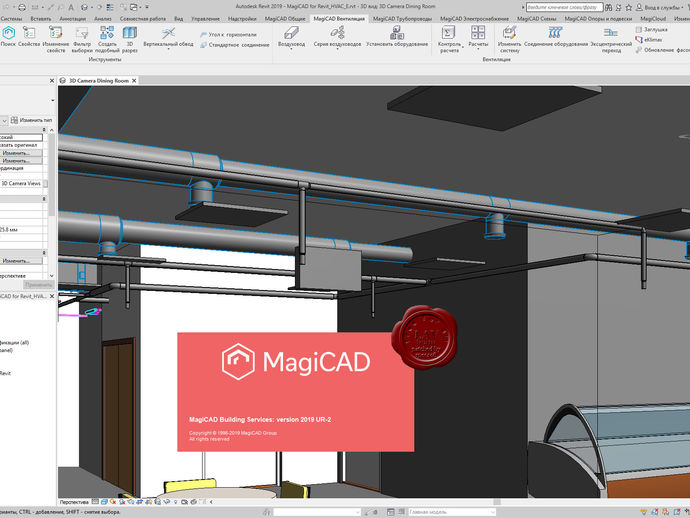This screenshot has height=518, width=690.
Task: Select the Вертикальный обвод tool
Action: [168, 37]
